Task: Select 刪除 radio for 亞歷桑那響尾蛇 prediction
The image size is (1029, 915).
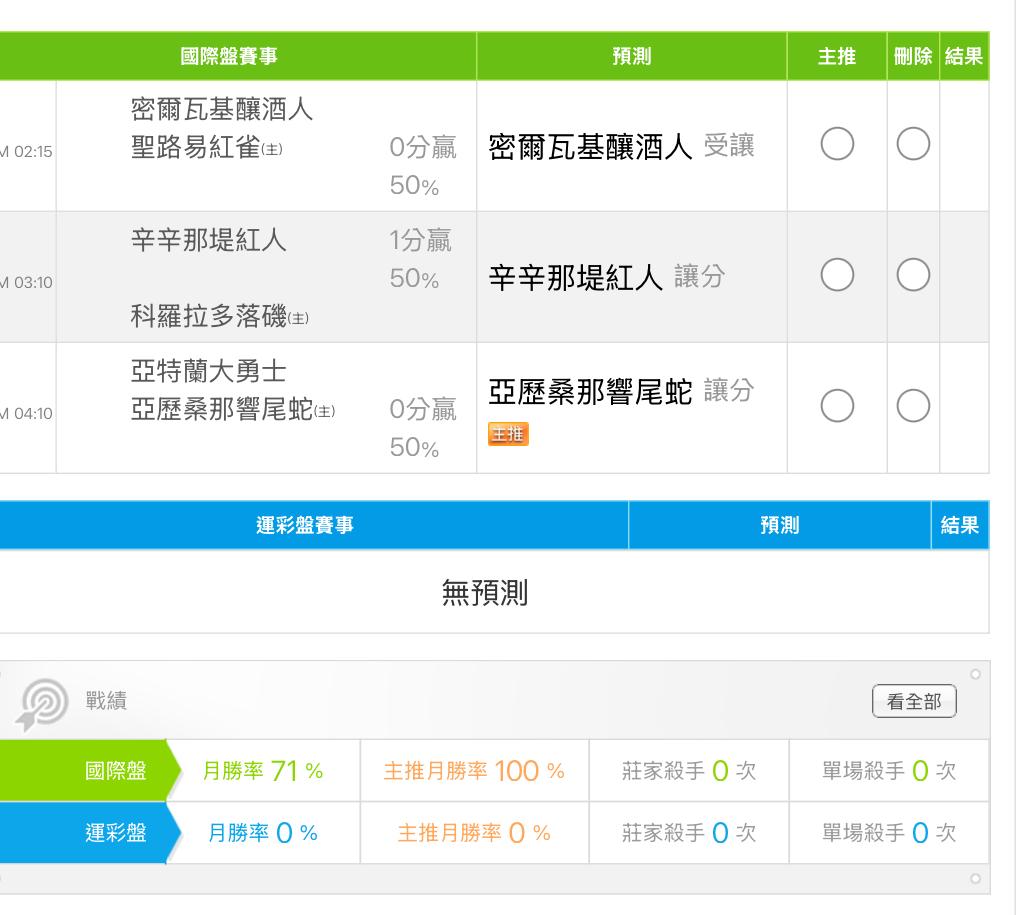Action: point(913,406)
